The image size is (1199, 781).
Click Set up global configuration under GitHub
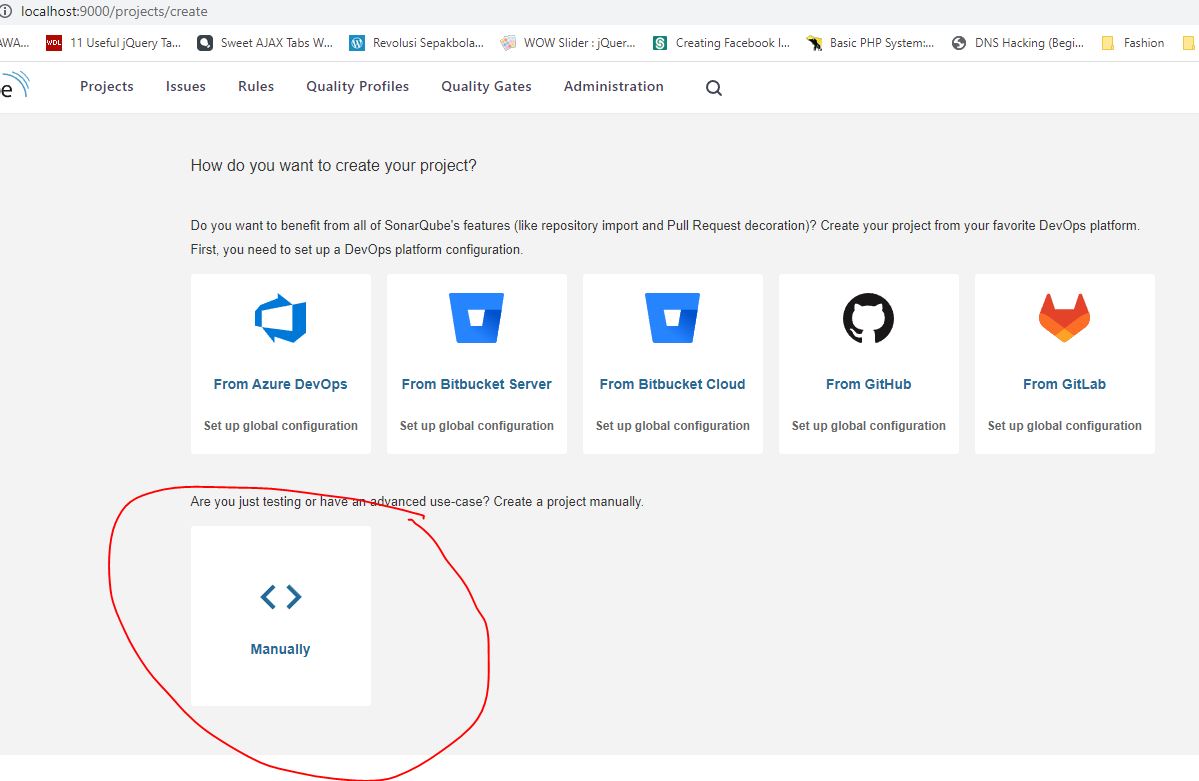pos(869,425)
